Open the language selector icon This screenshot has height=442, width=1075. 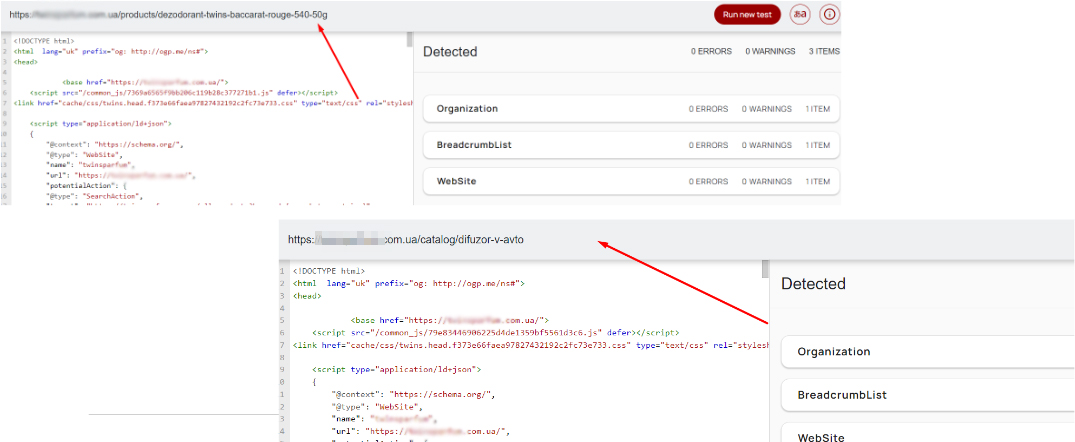point(800,15)
